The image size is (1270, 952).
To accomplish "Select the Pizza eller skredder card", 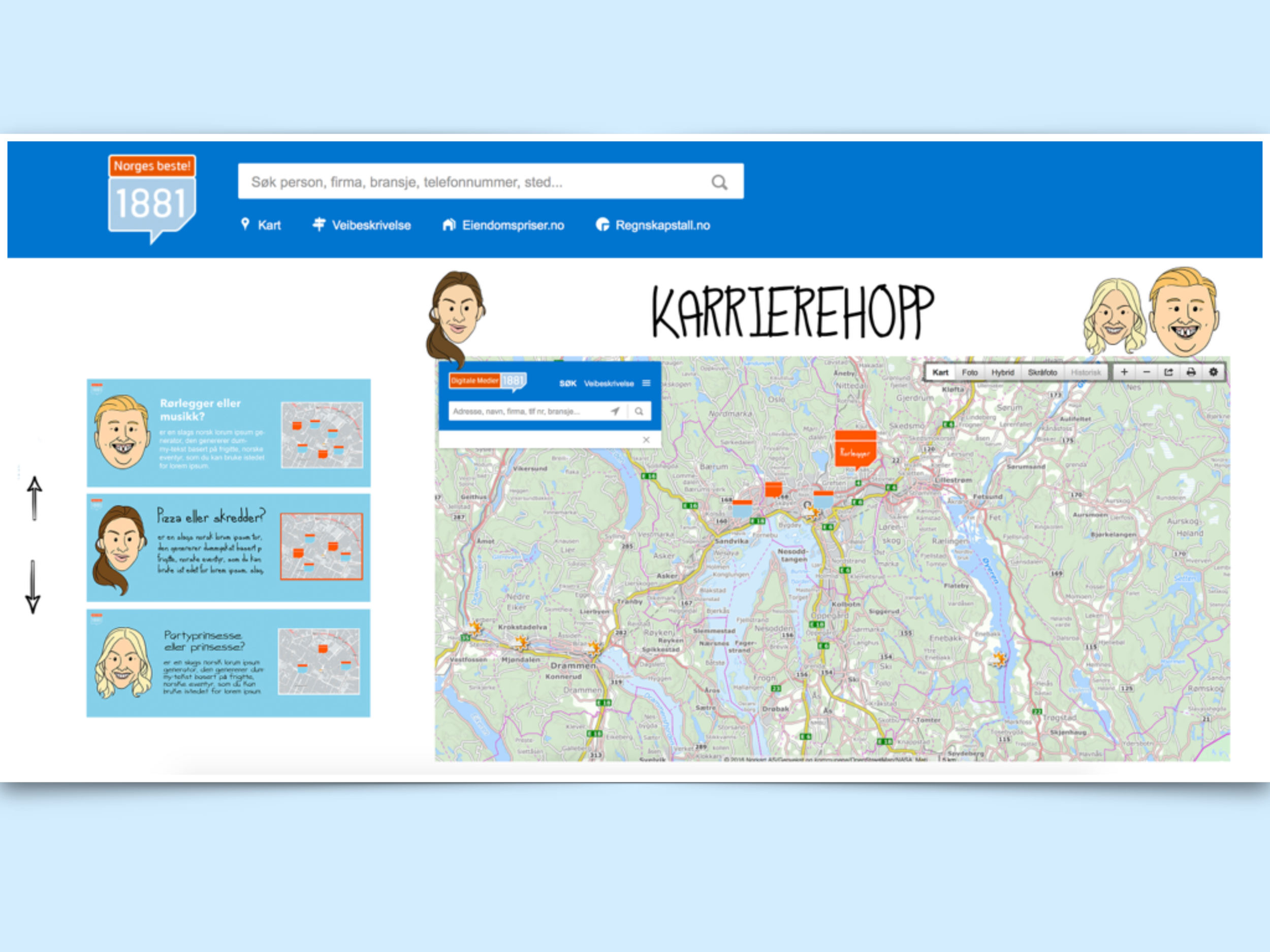I will 228,547.
